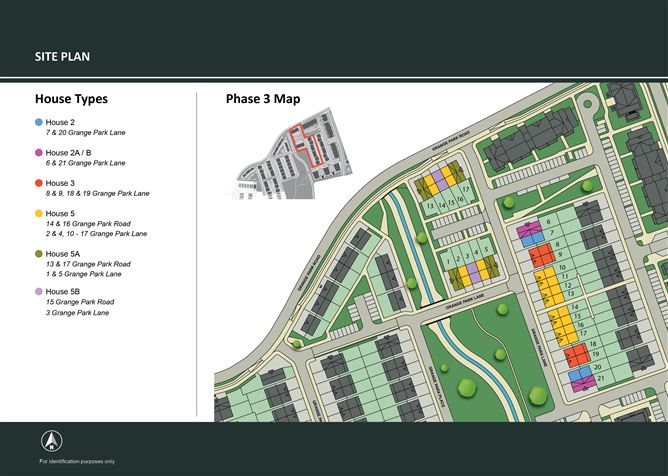Click the olive House 5A legend dot

38,255
